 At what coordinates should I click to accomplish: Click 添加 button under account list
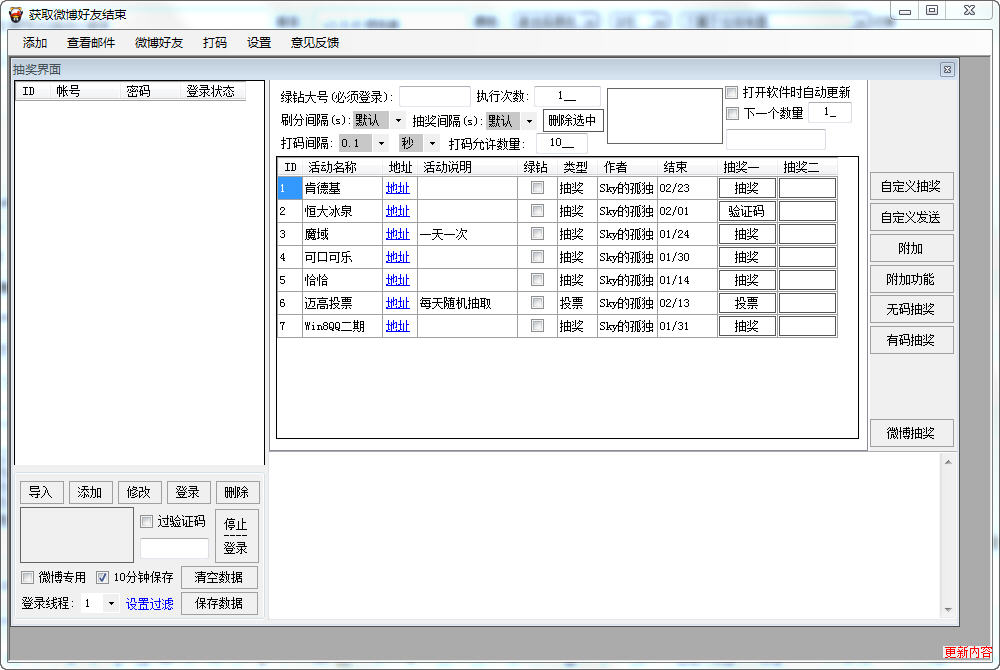pos(90,492)
